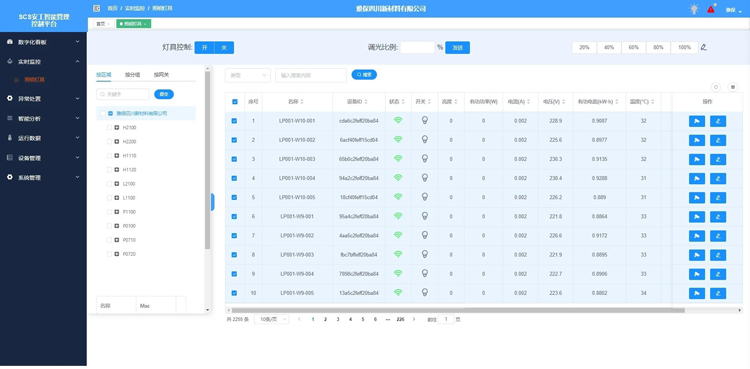Expand the 智能分析 sidebar menu
Screen dimensions: 750x369
click(44, 118)
